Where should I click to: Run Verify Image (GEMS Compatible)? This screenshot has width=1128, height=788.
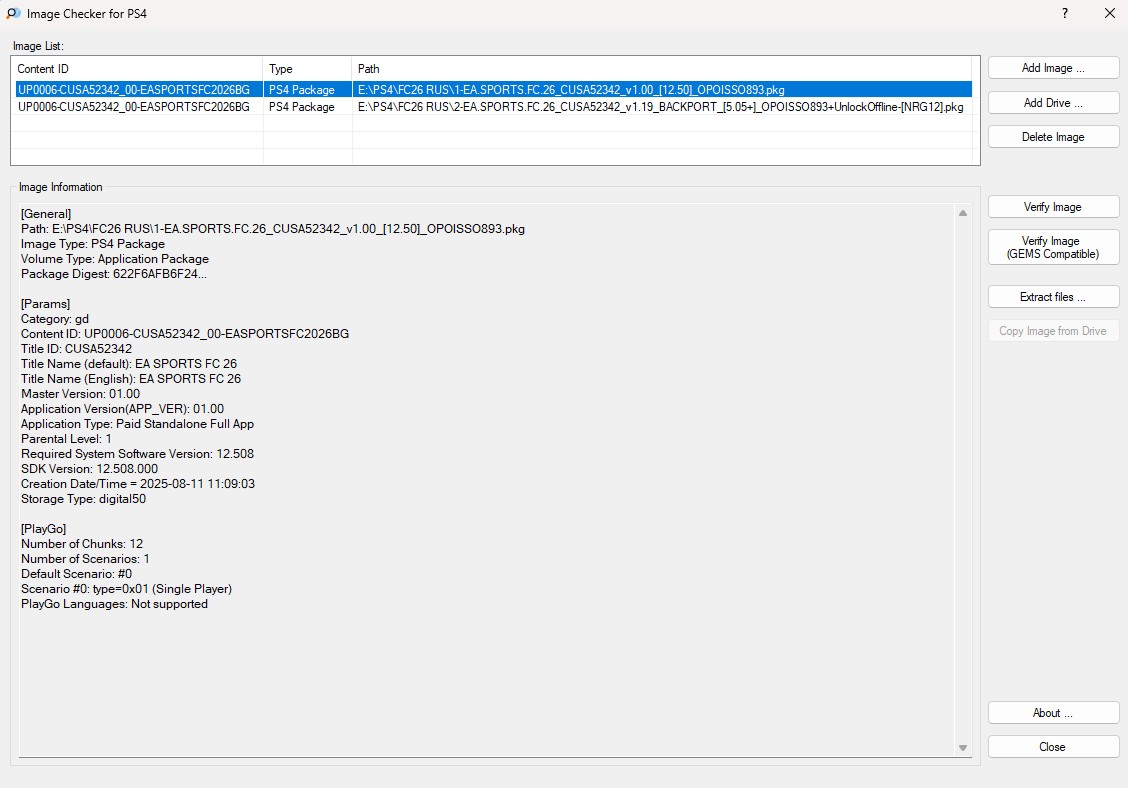[x=1053, y=248]
